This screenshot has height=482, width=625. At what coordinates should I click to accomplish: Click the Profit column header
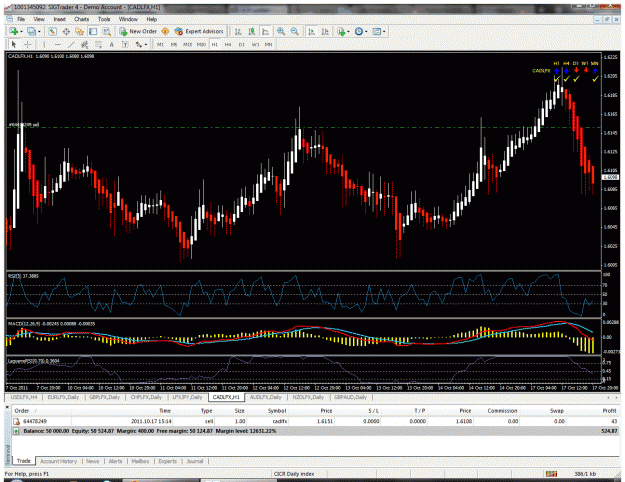coord(593,411)
